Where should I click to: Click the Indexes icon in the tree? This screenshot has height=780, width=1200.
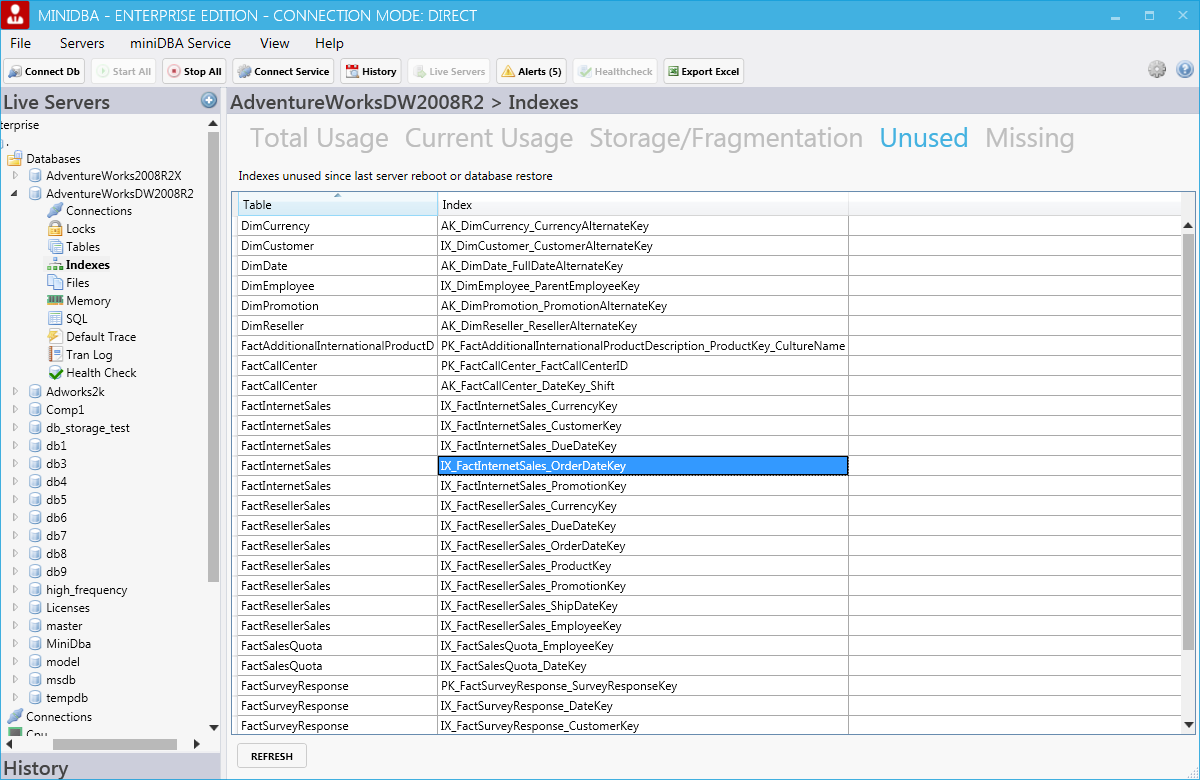click(56, 264)
